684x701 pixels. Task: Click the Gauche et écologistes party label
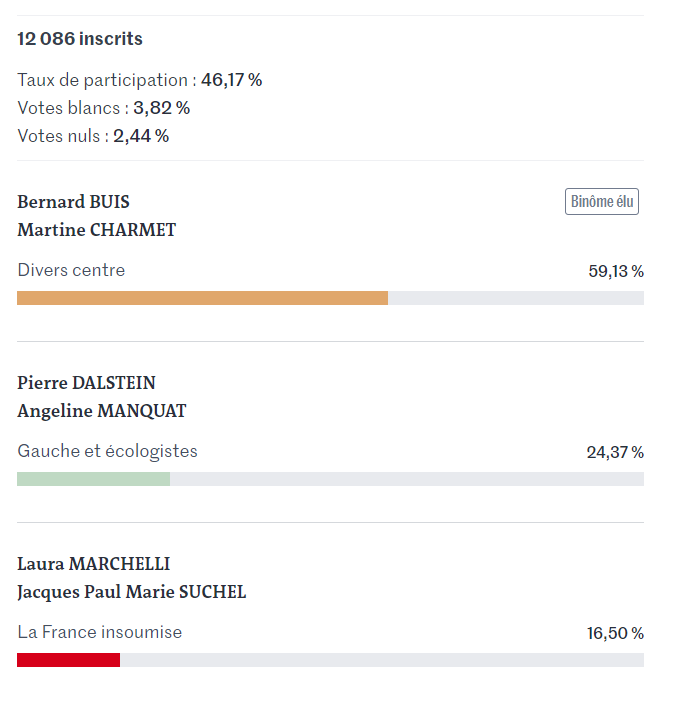107,452
